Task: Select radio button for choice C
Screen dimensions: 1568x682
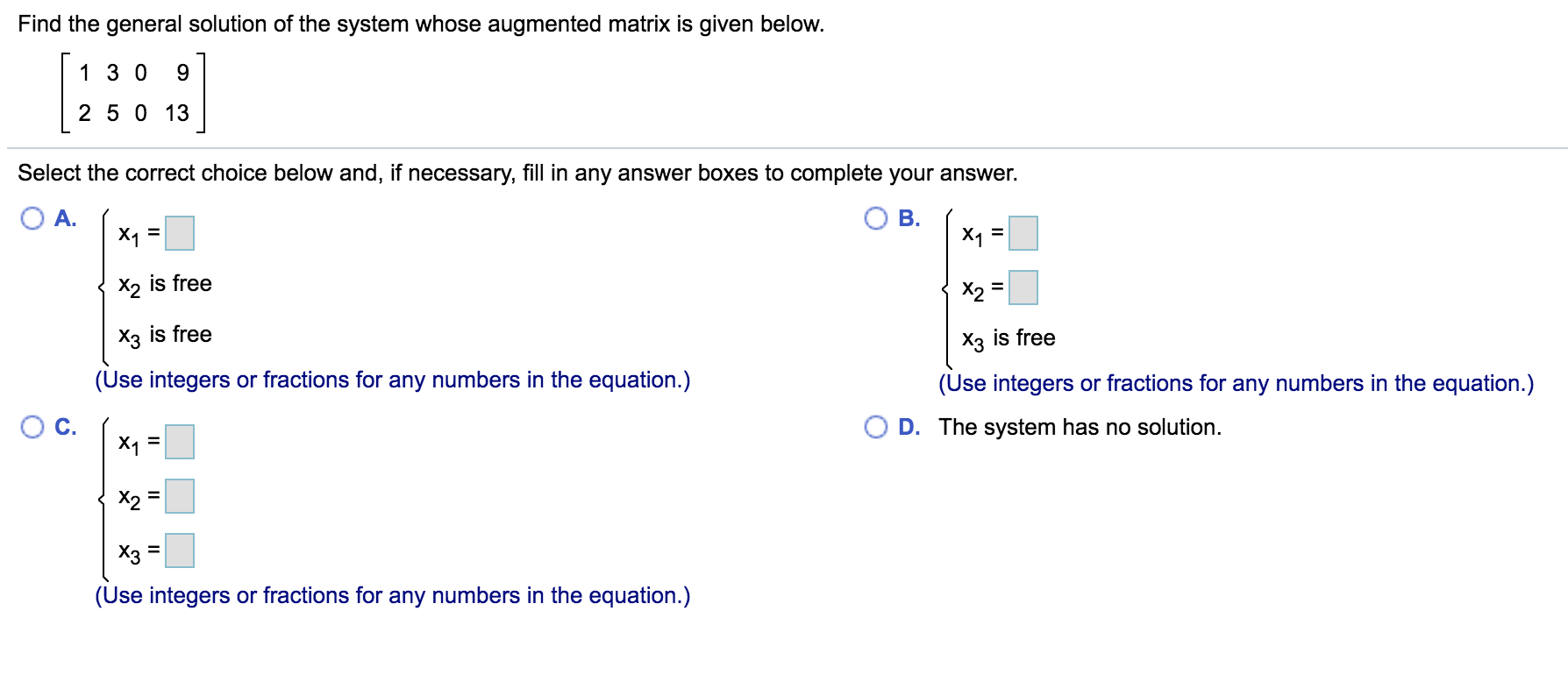Action: [x=32, y=427]
